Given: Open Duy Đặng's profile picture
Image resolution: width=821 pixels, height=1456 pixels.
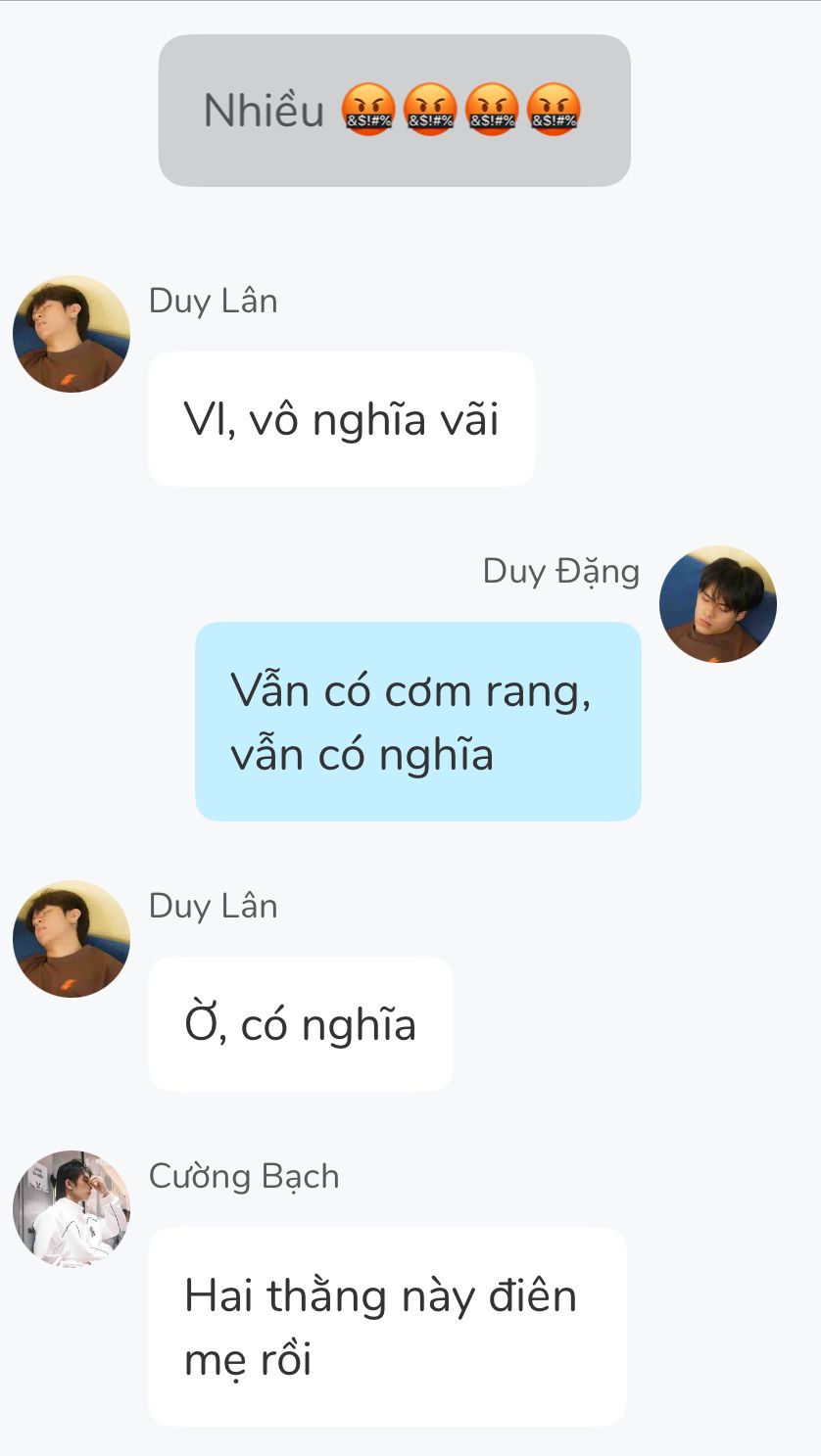Looking at the screenshot, I should click(x=718, y=604).
